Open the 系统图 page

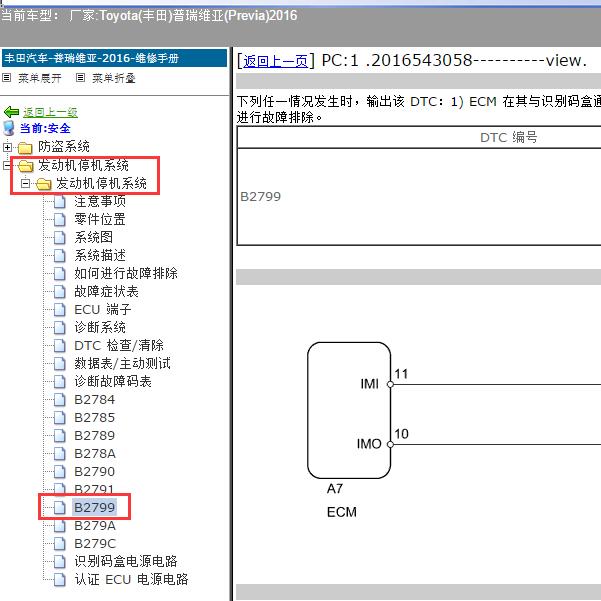tap(94, 237)
